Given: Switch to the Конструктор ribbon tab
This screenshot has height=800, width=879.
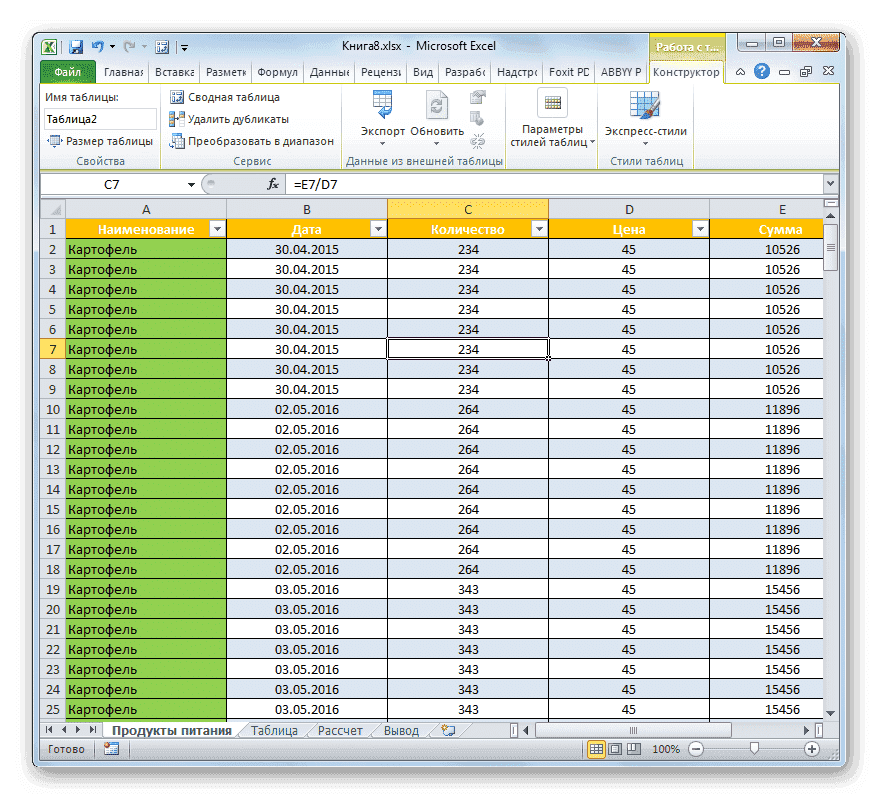Looking at the screenshot, I should tap(685, 72).
